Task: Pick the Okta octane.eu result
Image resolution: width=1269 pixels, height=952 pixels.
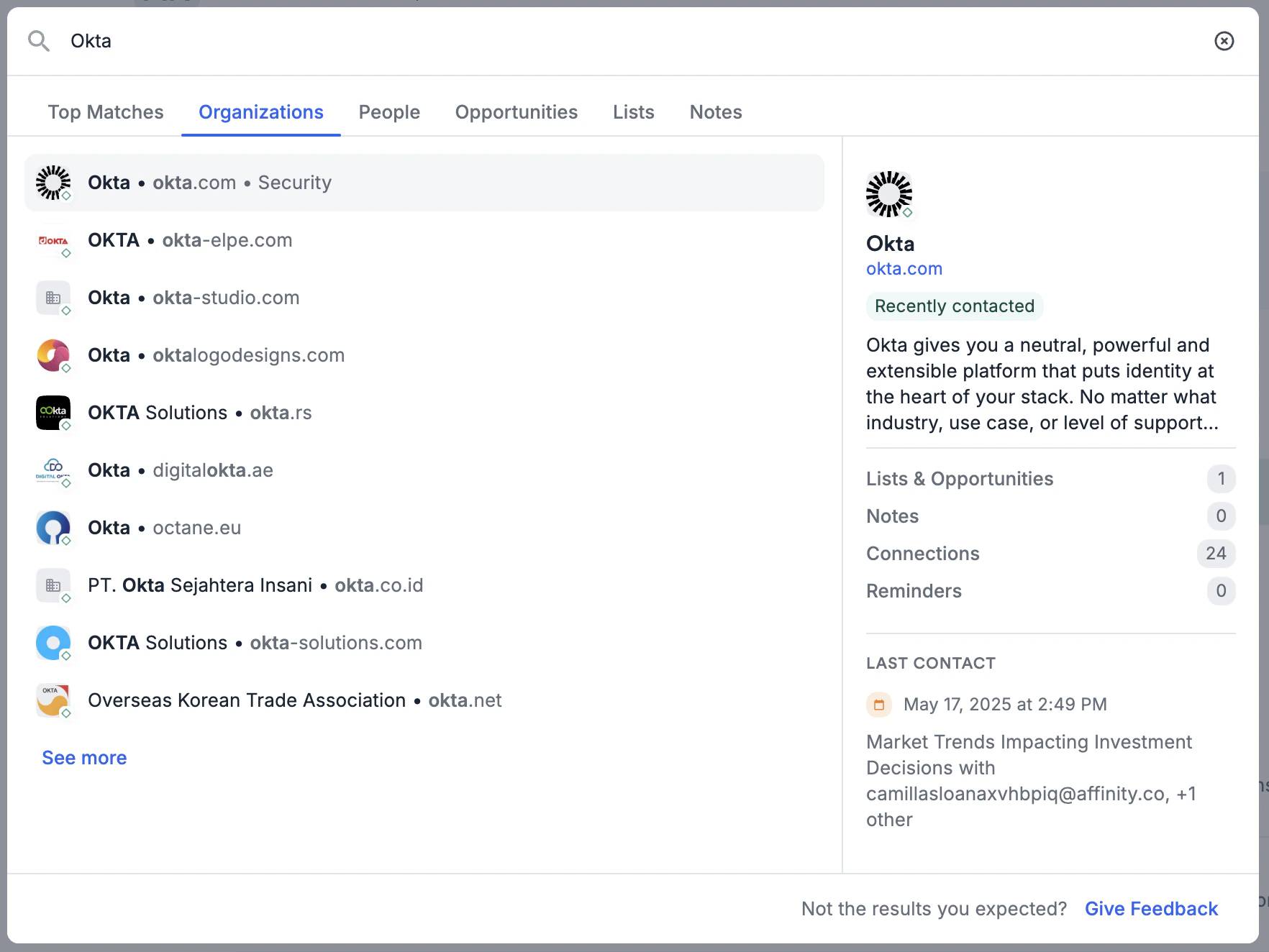Action: point(424,528)
